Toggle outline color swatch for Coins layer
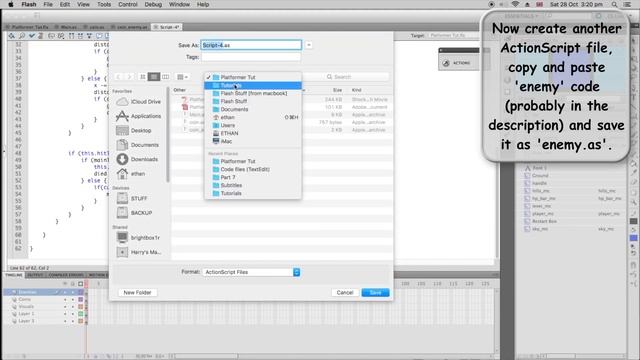 (x=81, y=300)
